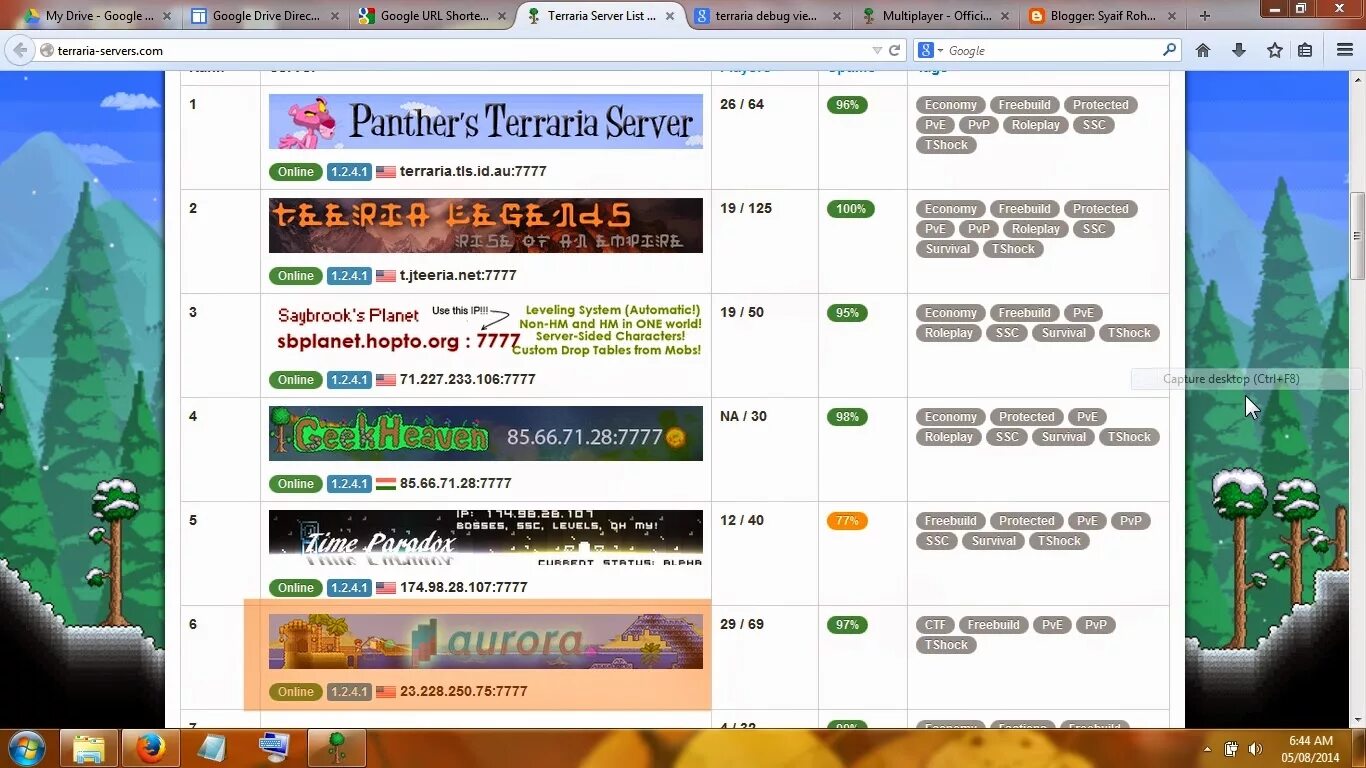Click the Economy tag for Panther's server
Image resolution: width=1366 pixels, height=768 pixels.
[x=950, y=105]
